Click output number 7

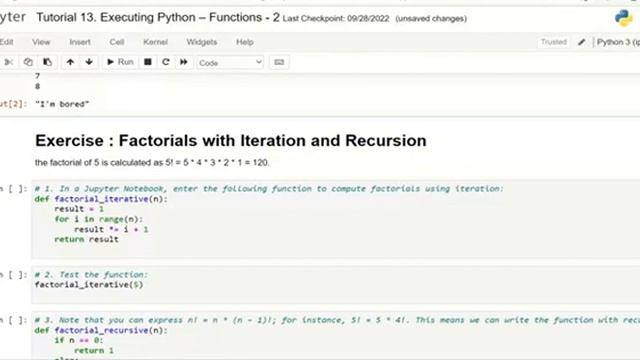[x=38, y=76]
